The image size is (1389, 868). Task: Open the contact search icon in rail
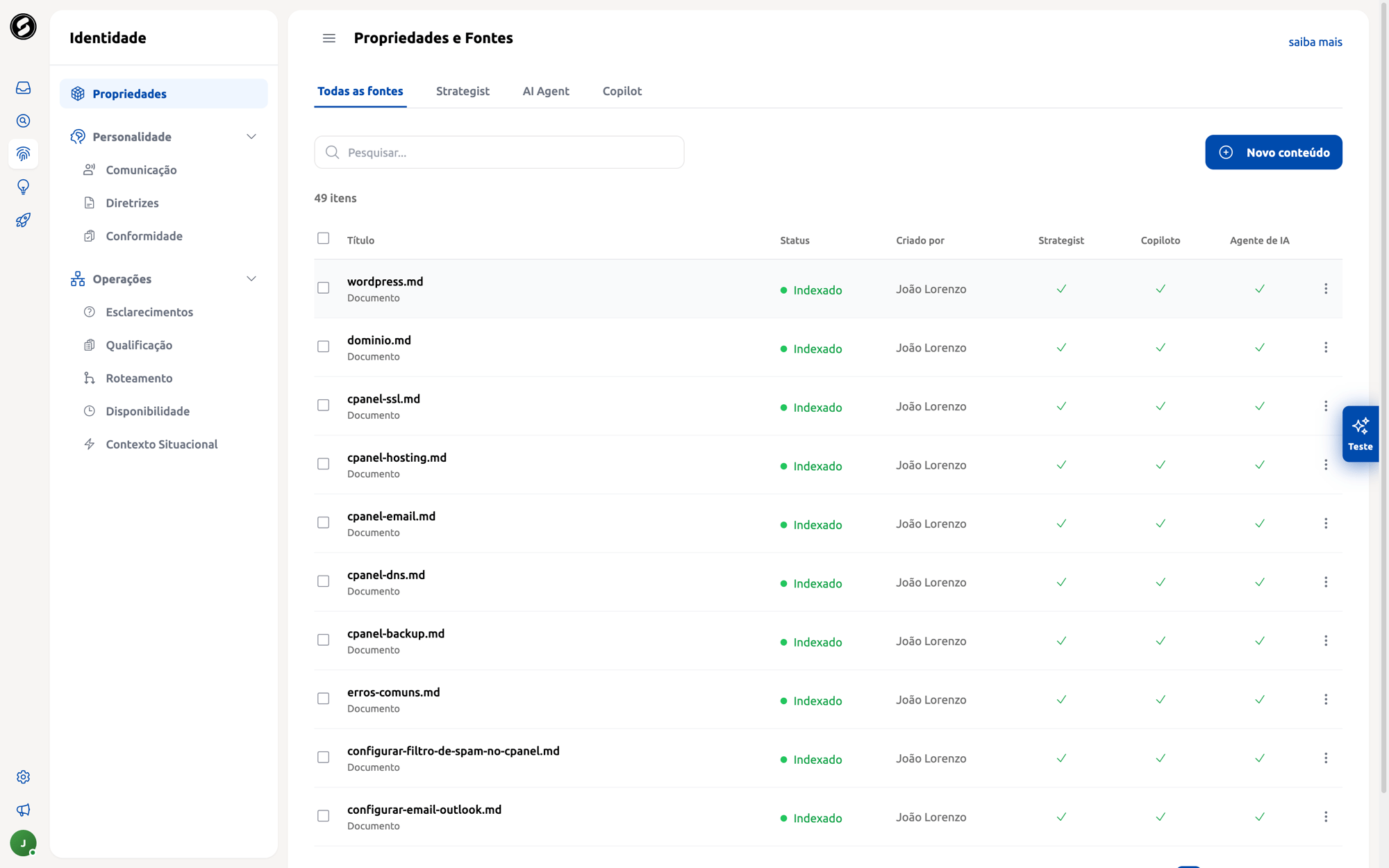pyautogui.click(x=23, y=121)
